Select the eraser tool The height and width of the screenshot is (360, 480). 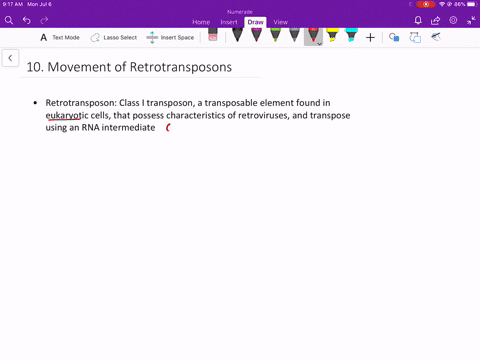point(213,35)
